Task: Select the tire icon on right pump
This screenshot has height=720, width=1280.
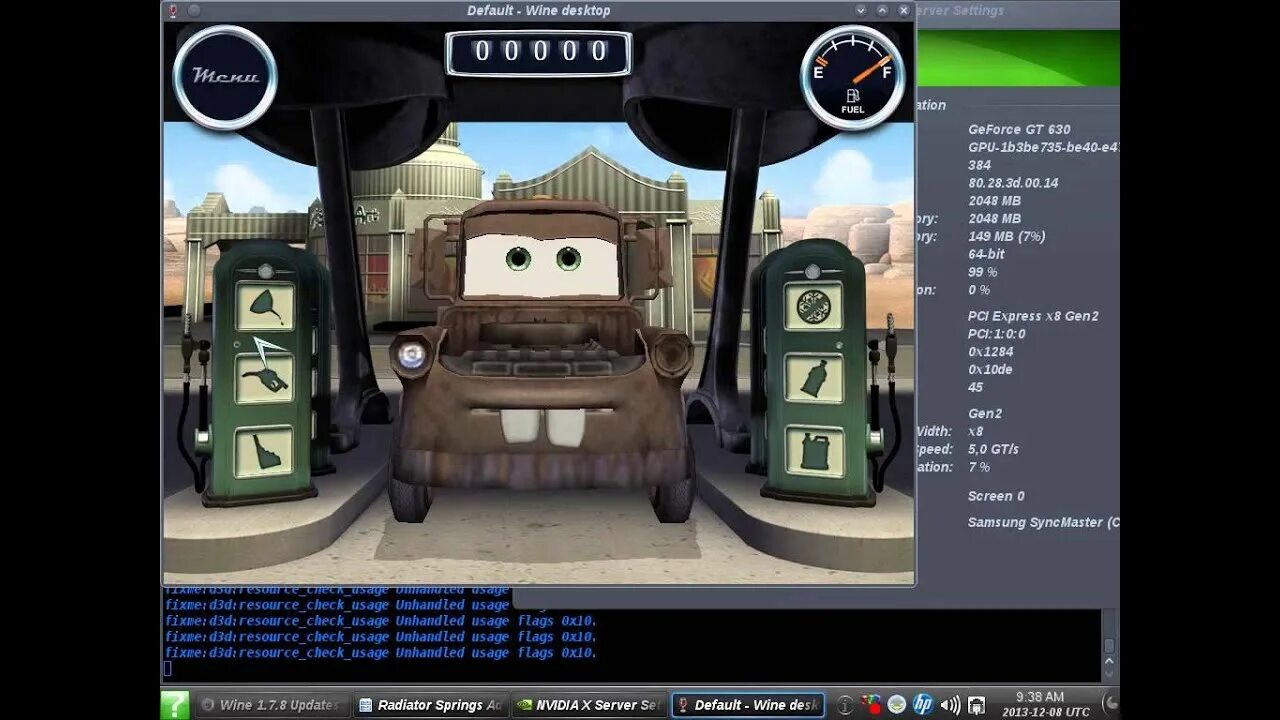Action: (813, 306)
